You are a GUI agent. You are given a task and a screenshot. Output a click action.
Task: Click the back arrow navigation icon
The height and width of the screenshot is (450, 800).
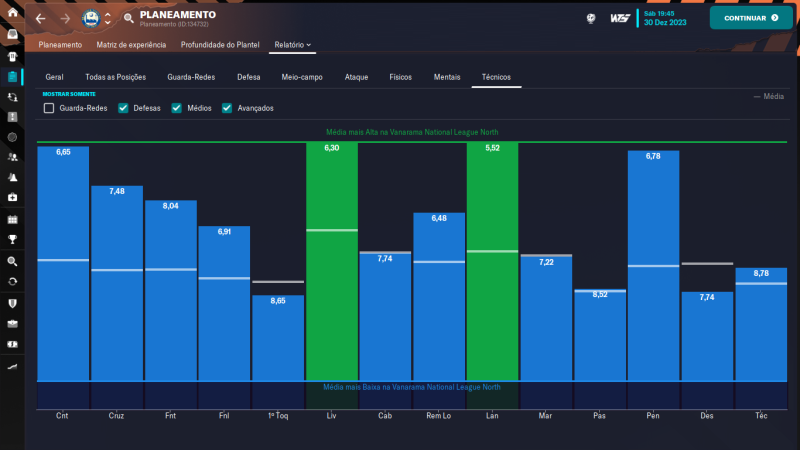pyautogui.click(x=40, y=18)
